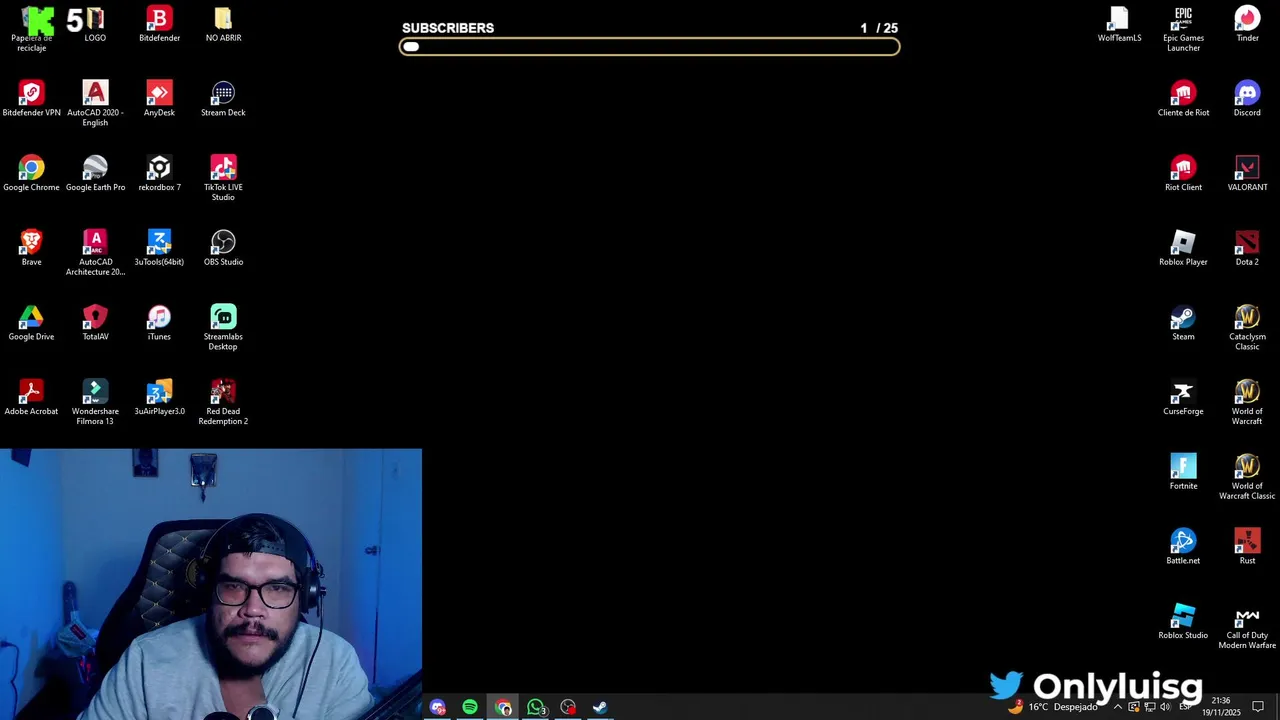Open World of Warcraft icon
The image size is (1280, 720).
1247,402
